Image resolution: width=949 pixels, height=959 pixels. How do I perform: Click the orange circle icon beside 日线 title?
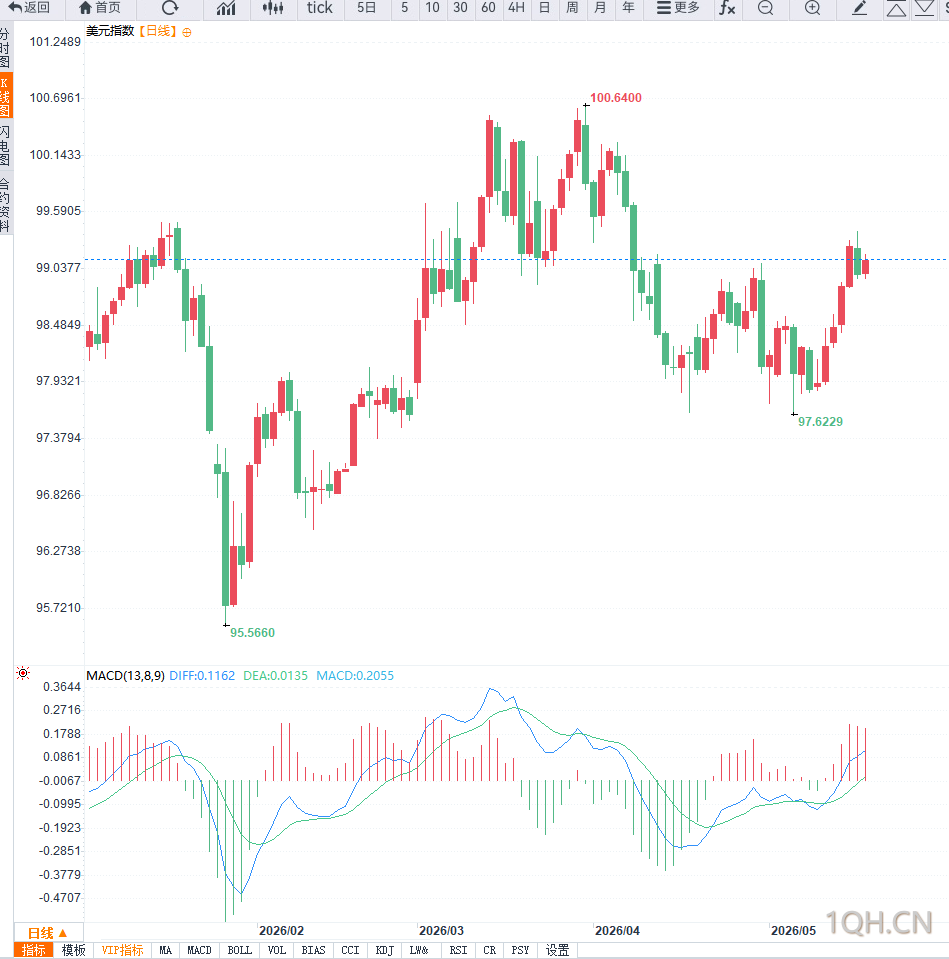click(187, 32)
